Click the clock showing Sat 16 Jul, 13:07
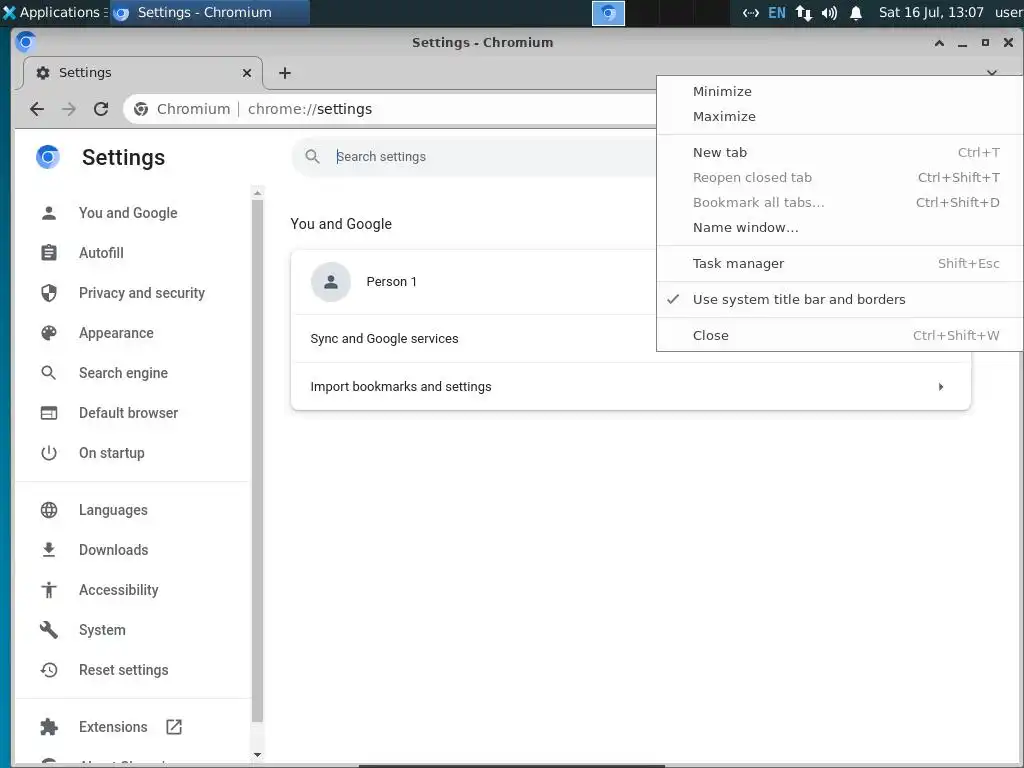 (931, 12)
